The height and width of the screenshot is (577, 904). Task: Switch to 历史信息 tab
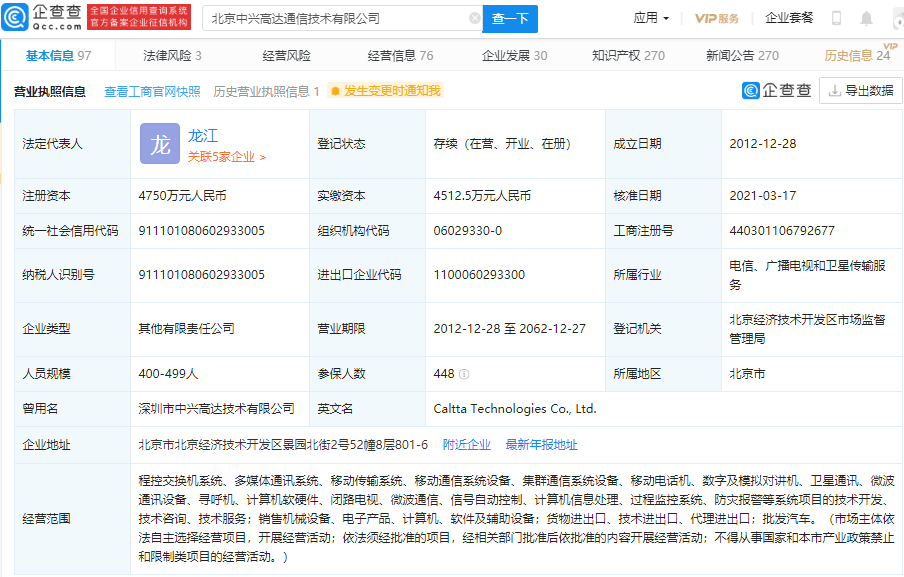point(857,55)
